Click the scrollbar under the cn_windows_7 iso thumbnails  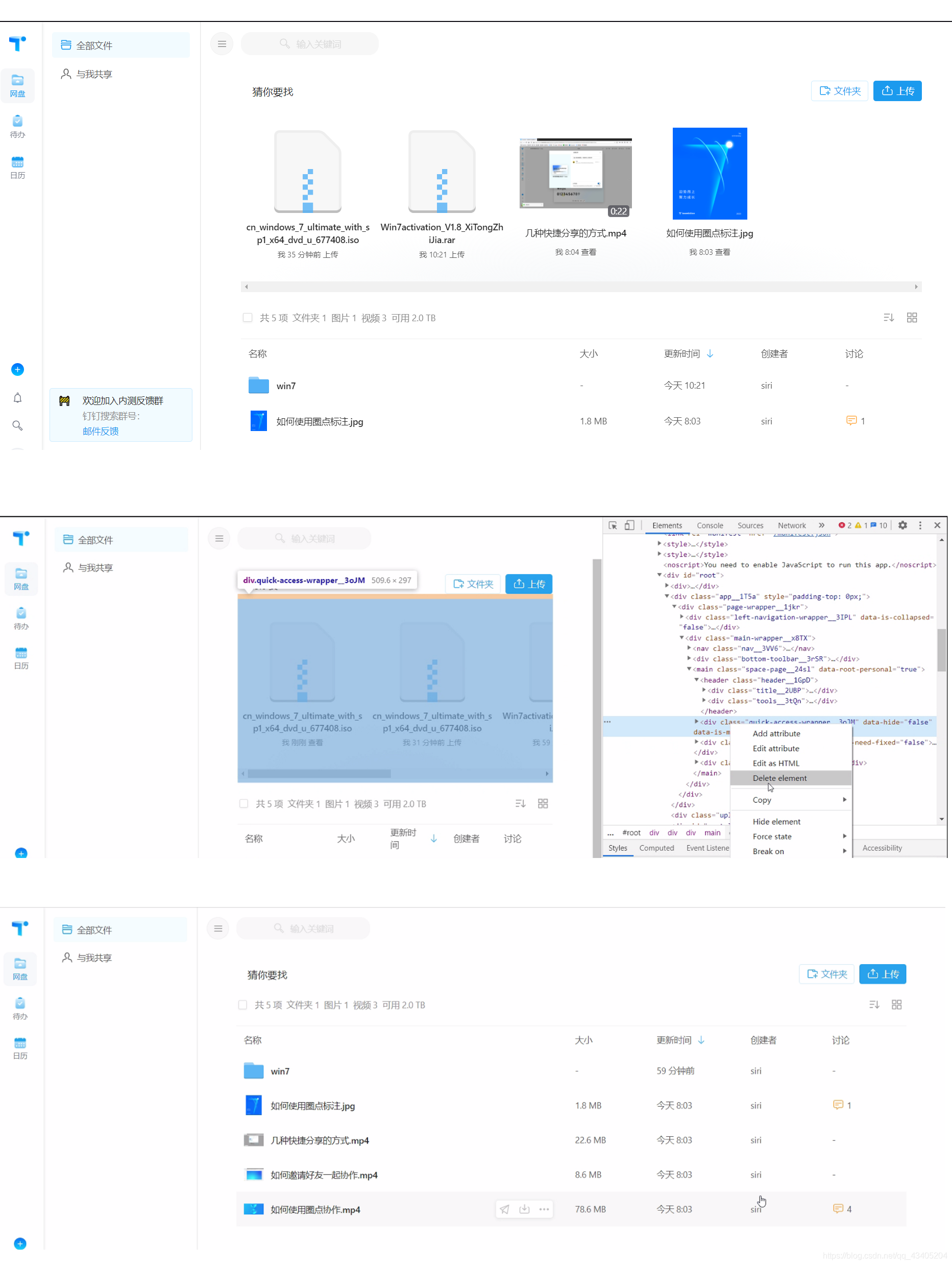pyautogui.click(x=581, y=287)
